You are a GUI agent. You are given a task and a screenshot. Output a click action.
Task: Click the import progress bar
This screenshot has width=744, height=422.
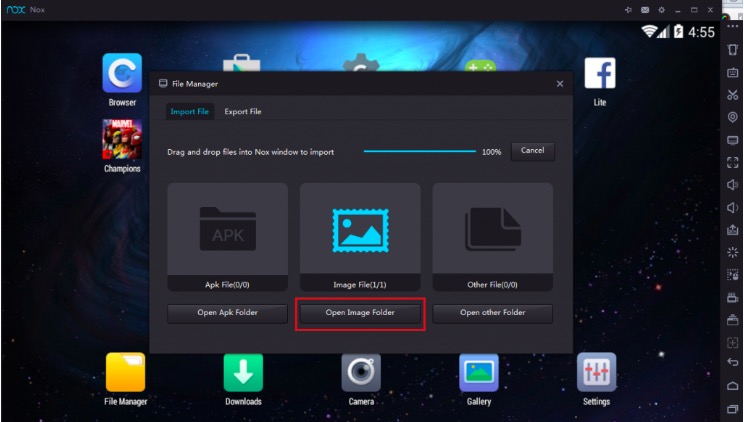419,151
